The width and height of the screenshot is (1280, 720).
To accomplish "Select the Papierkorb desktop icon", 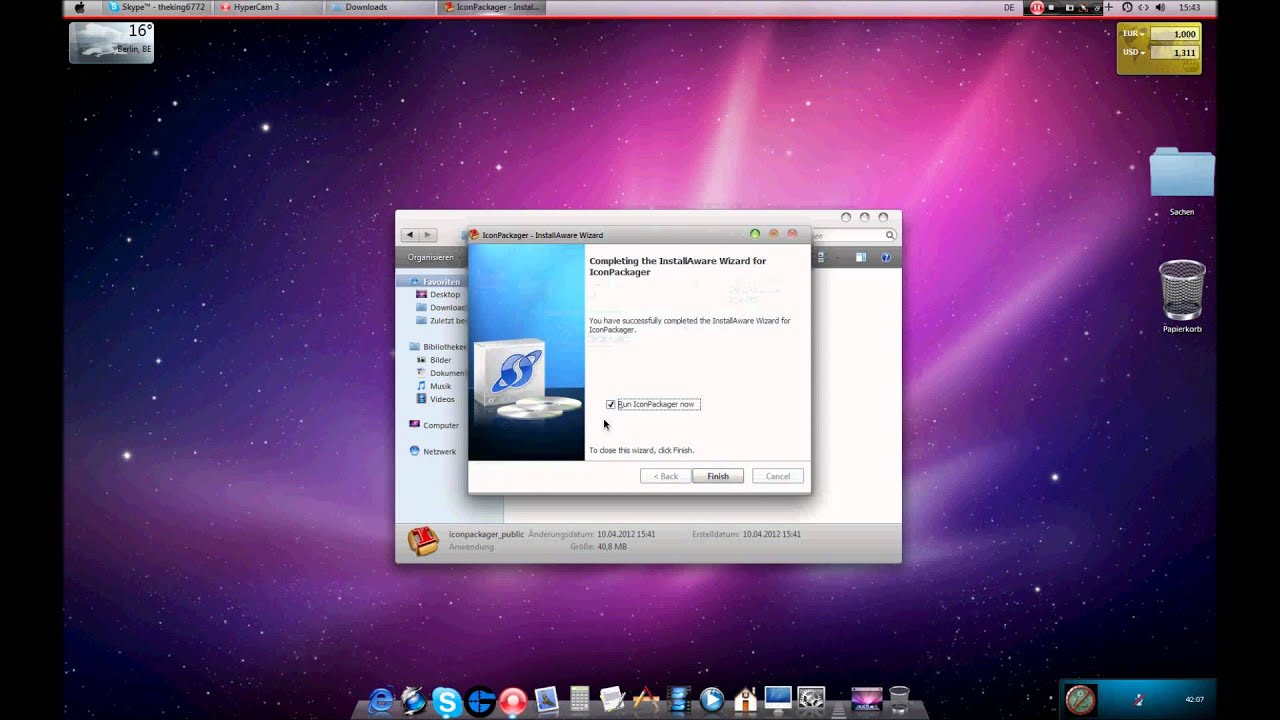I will tap(1182, 297).
